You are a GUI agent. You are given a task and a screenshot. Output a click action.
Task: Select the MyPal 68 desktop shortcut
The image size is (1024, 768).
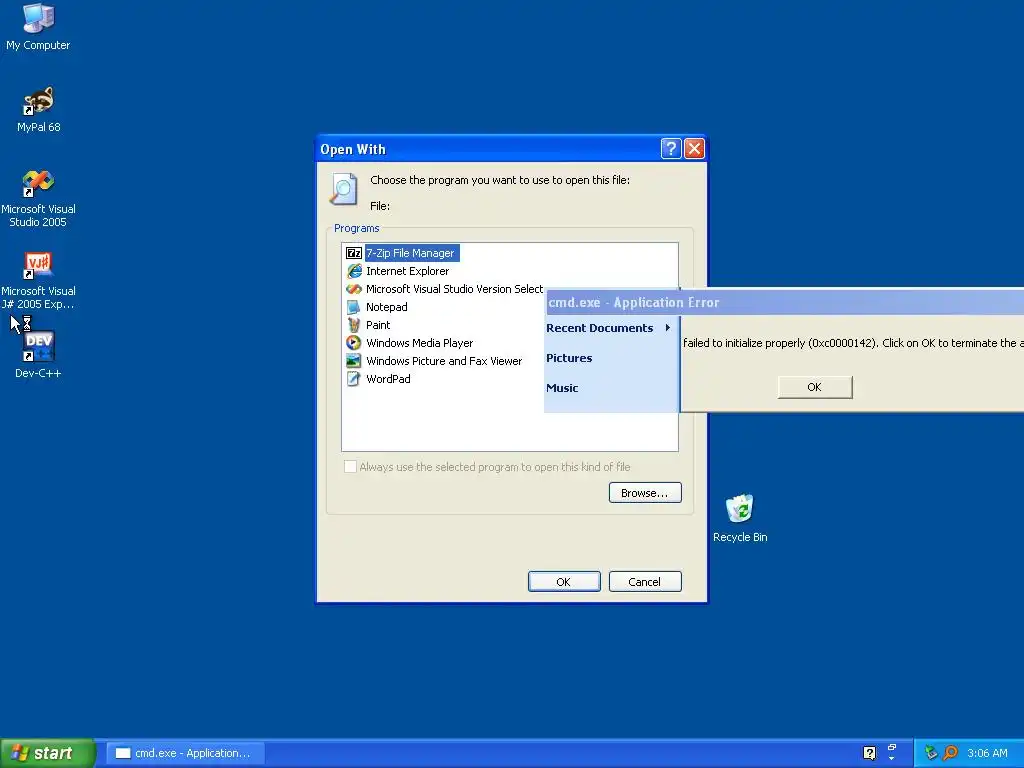pyautogui.click(x=38, y=110)
